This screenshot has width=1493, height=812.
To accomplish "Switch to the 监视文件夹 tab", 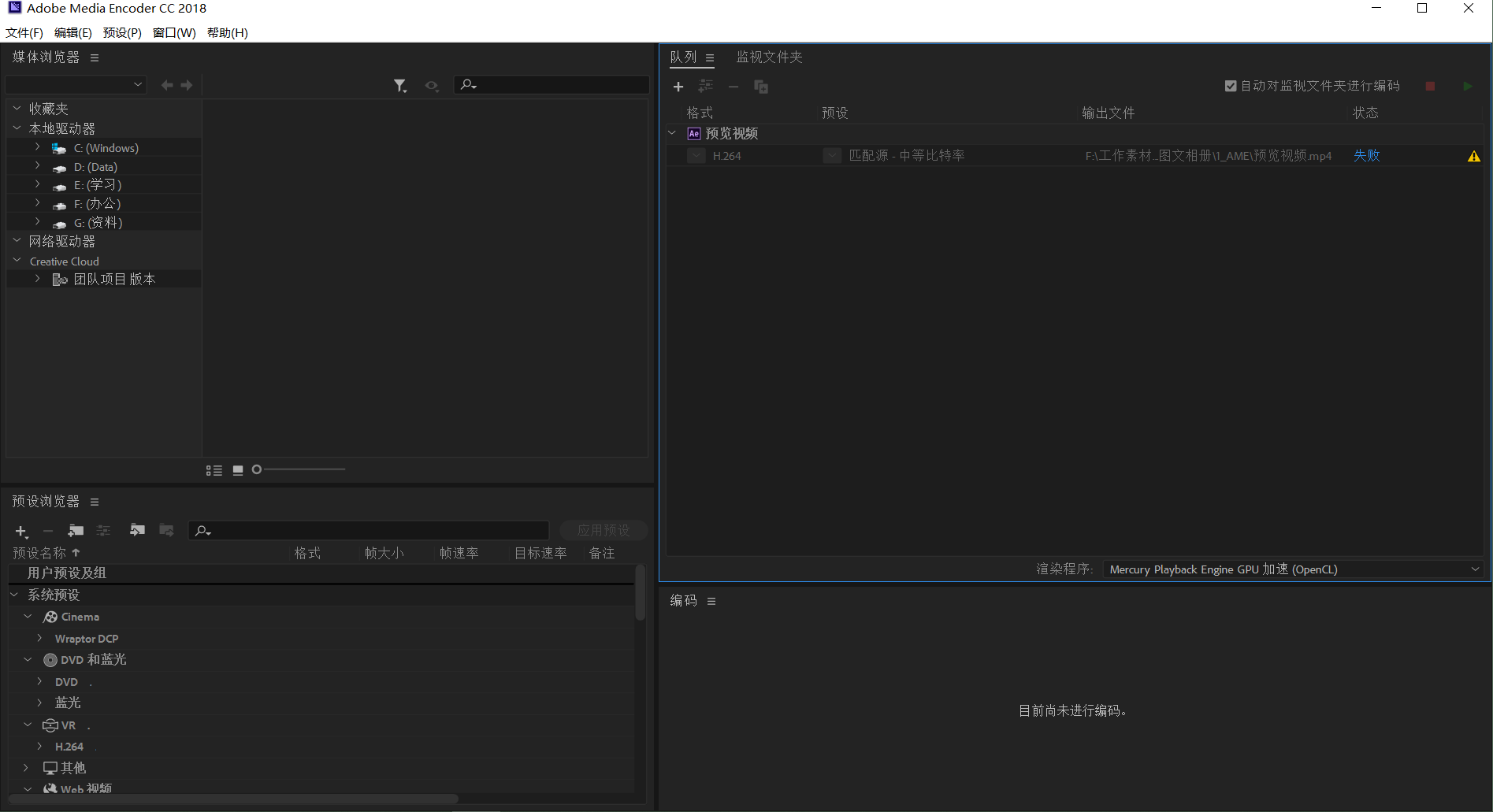I will point(769,57).
